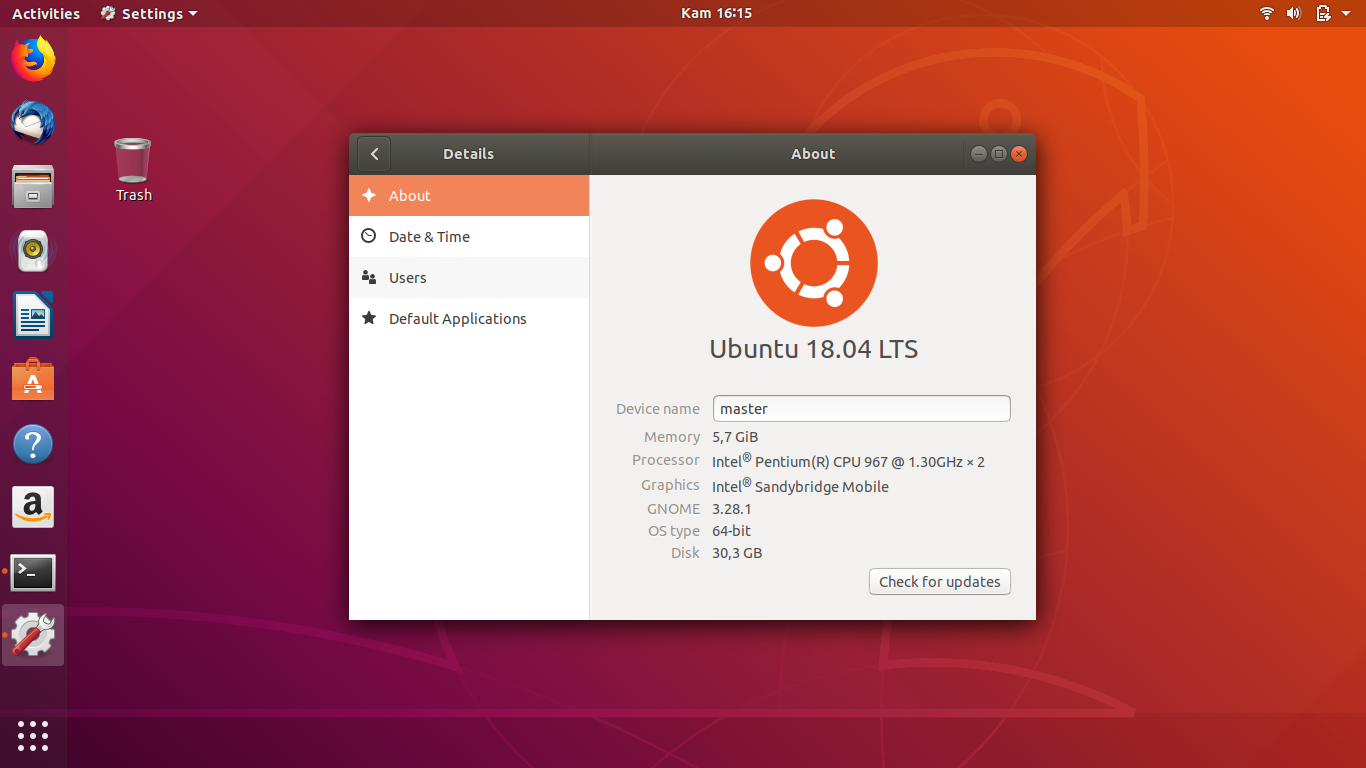This screenshot has height=768, width=1366.
Task: Open Rhythmbox music player in dock
Action: point(33,251)
